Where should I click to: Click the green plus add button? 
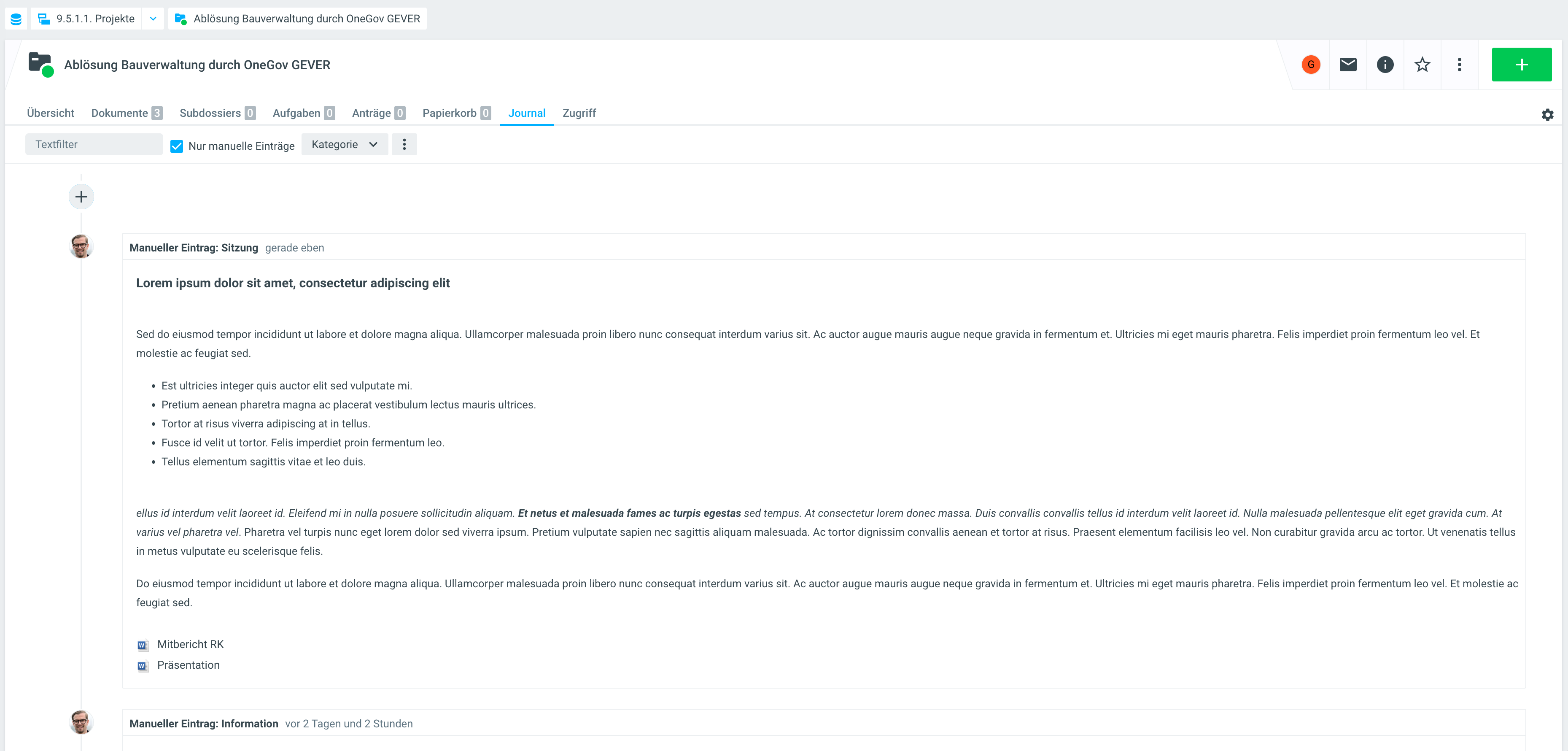point(1521,65)
